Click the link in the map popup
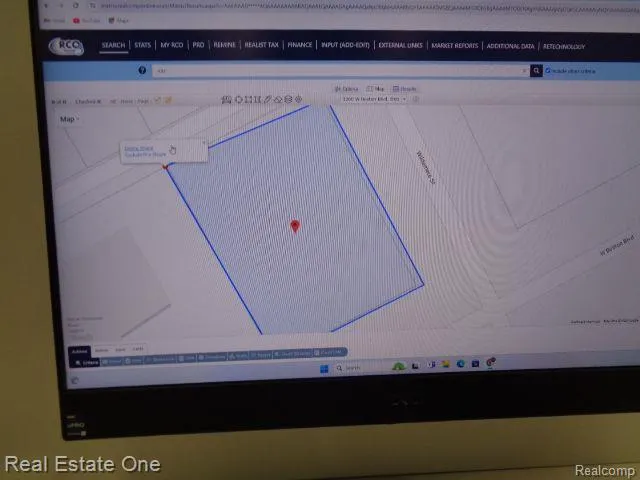Screen dimensions: 640x480 [x=140, y=149]
